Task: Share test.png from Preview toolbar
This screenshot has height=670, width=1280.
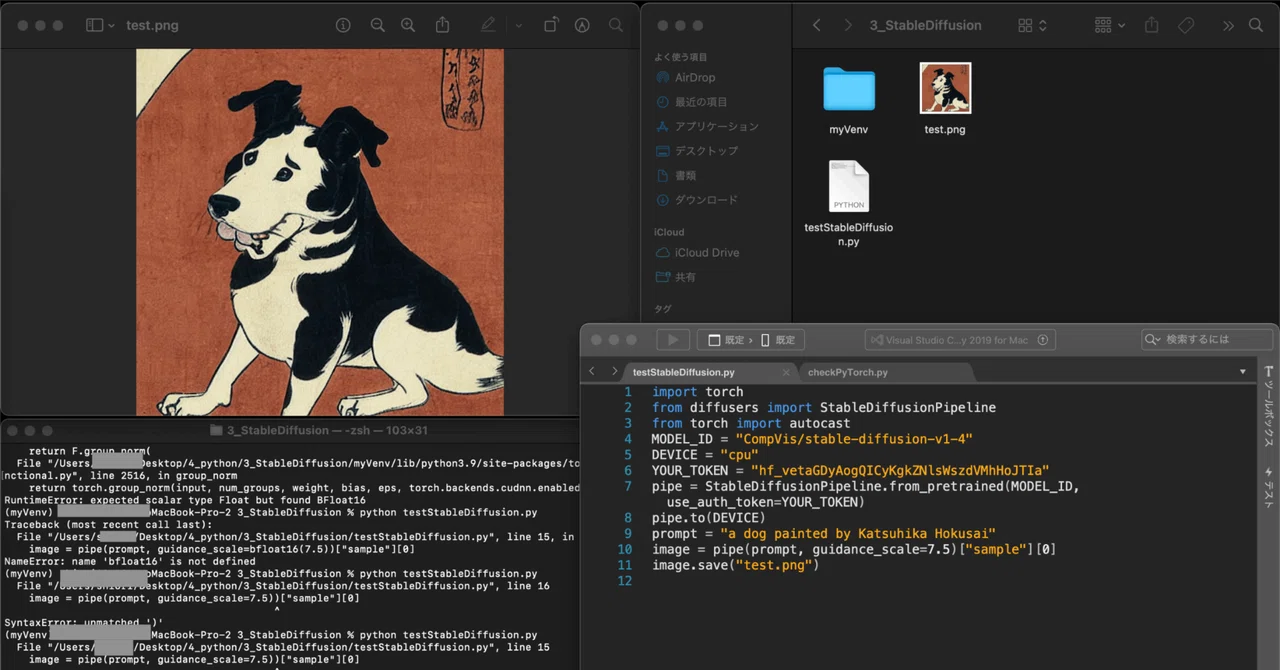Action: click(x=441, y=25)
